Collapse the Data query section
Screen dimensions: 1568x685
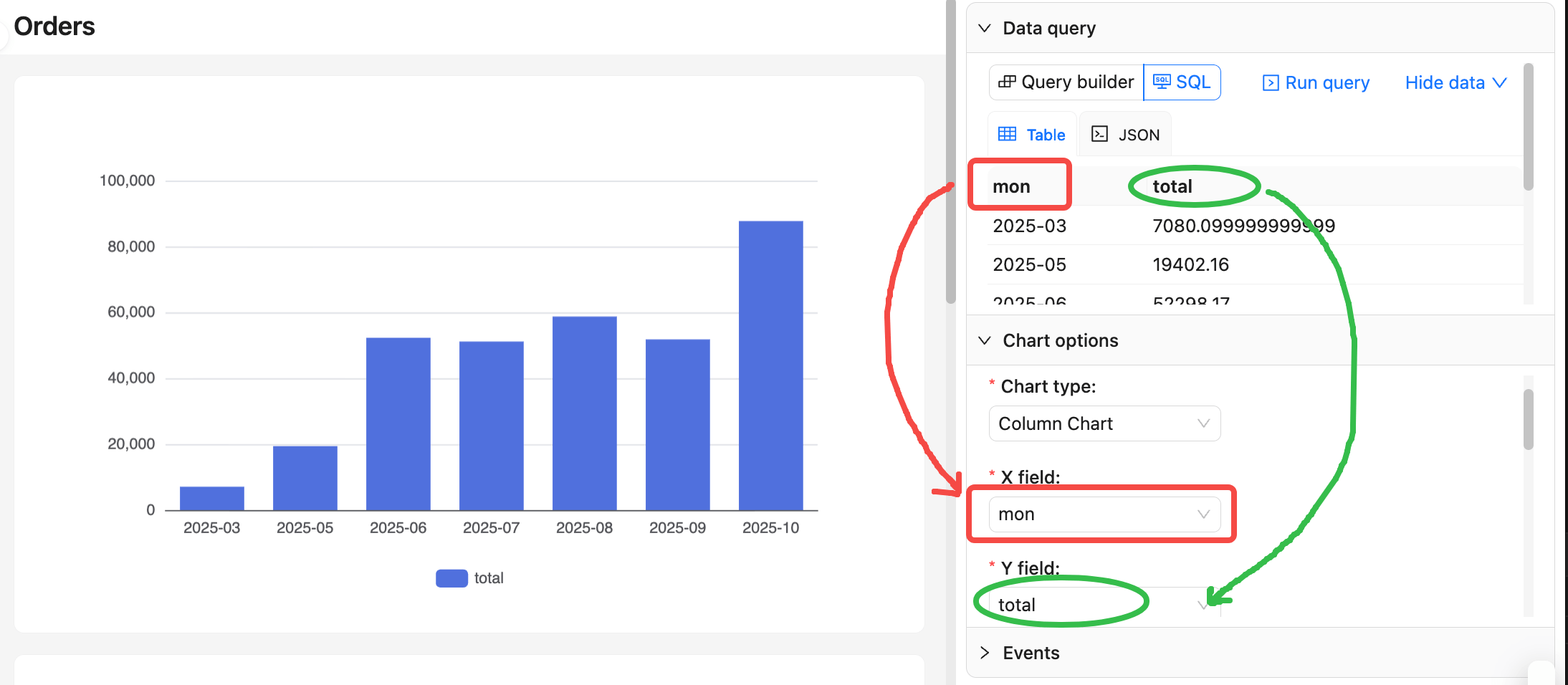985,29
